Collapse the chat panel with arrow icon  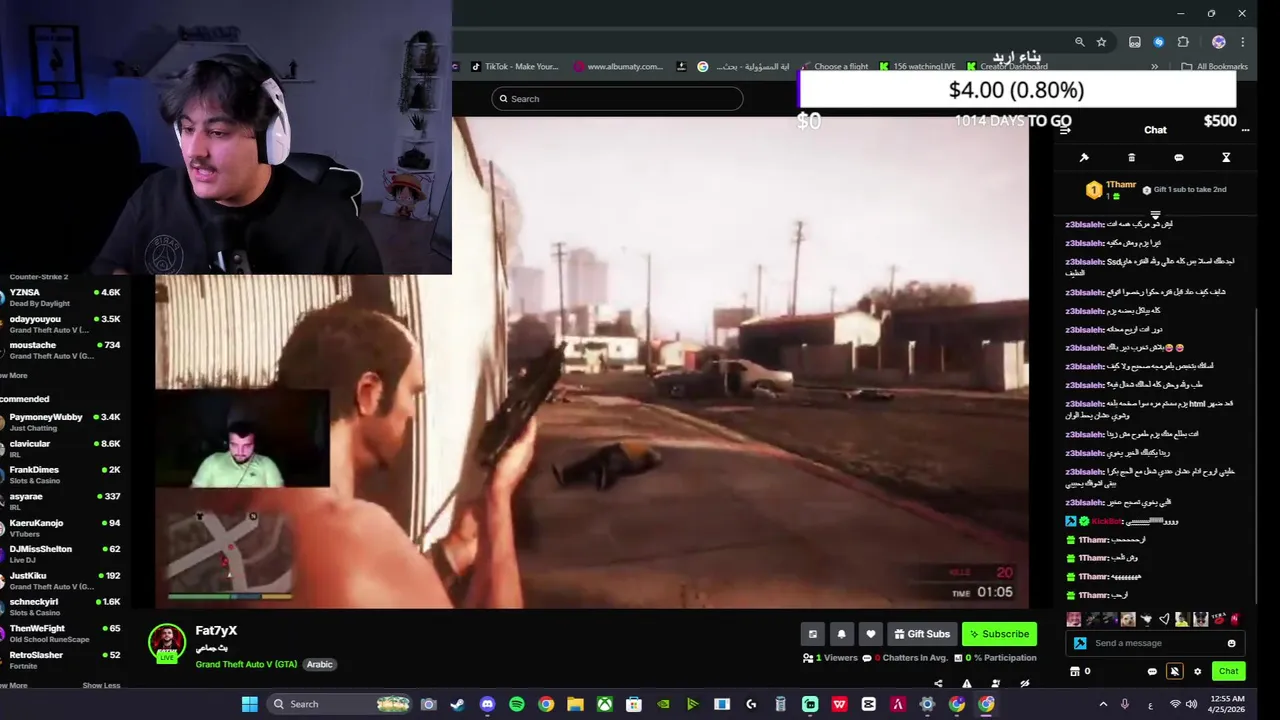(1065, 130)
